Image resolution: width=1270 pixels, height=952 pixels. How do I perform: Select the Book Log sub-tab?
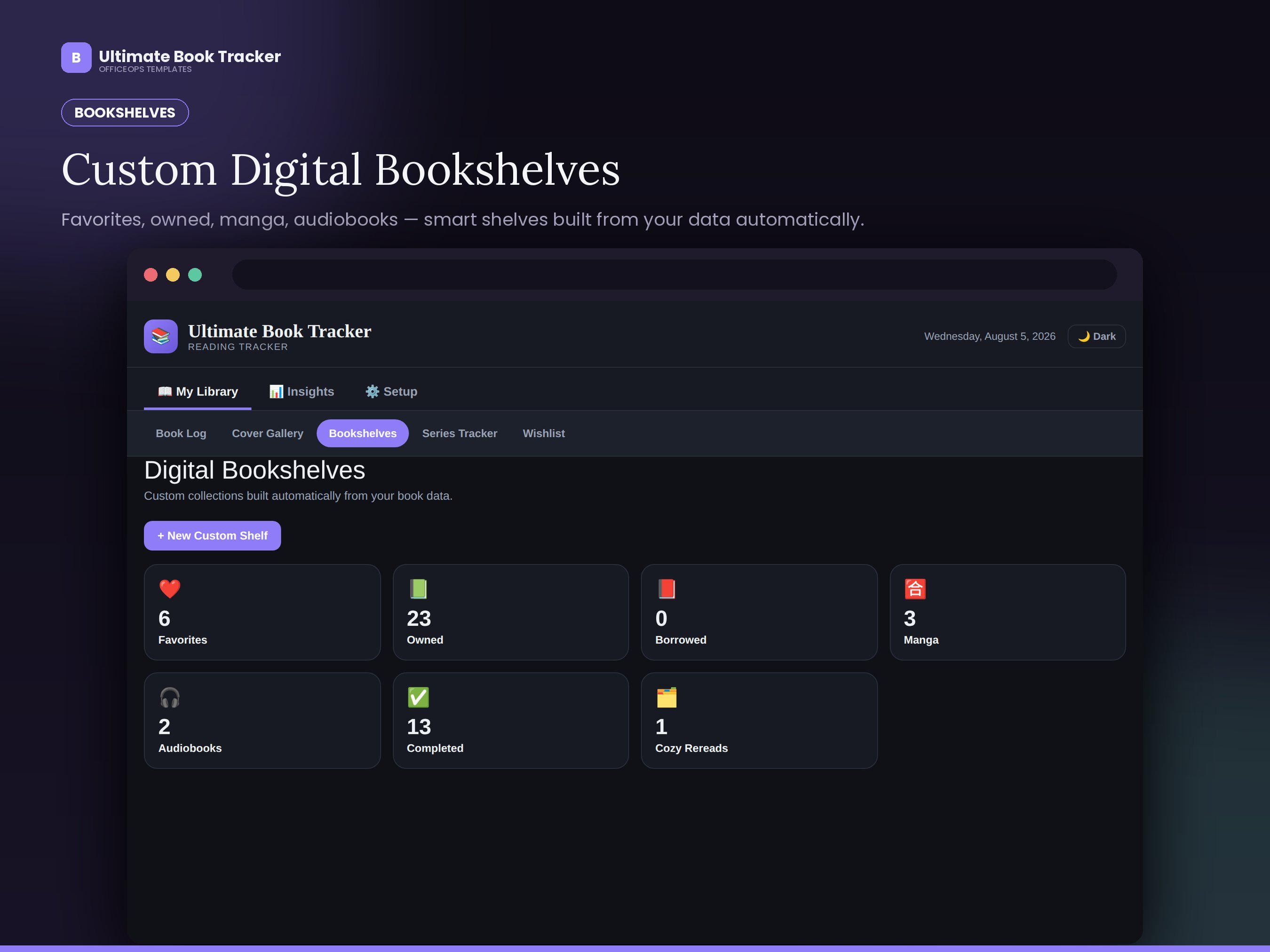181,433
